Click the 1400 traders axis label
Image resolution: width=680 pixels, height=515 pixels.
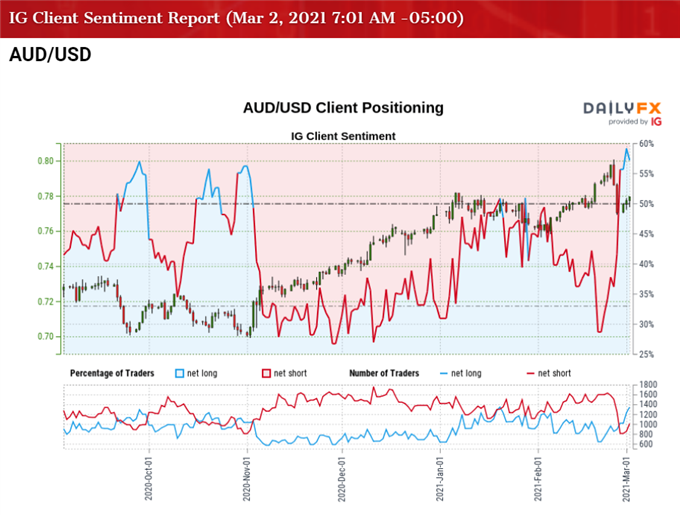tap(648, 404)
